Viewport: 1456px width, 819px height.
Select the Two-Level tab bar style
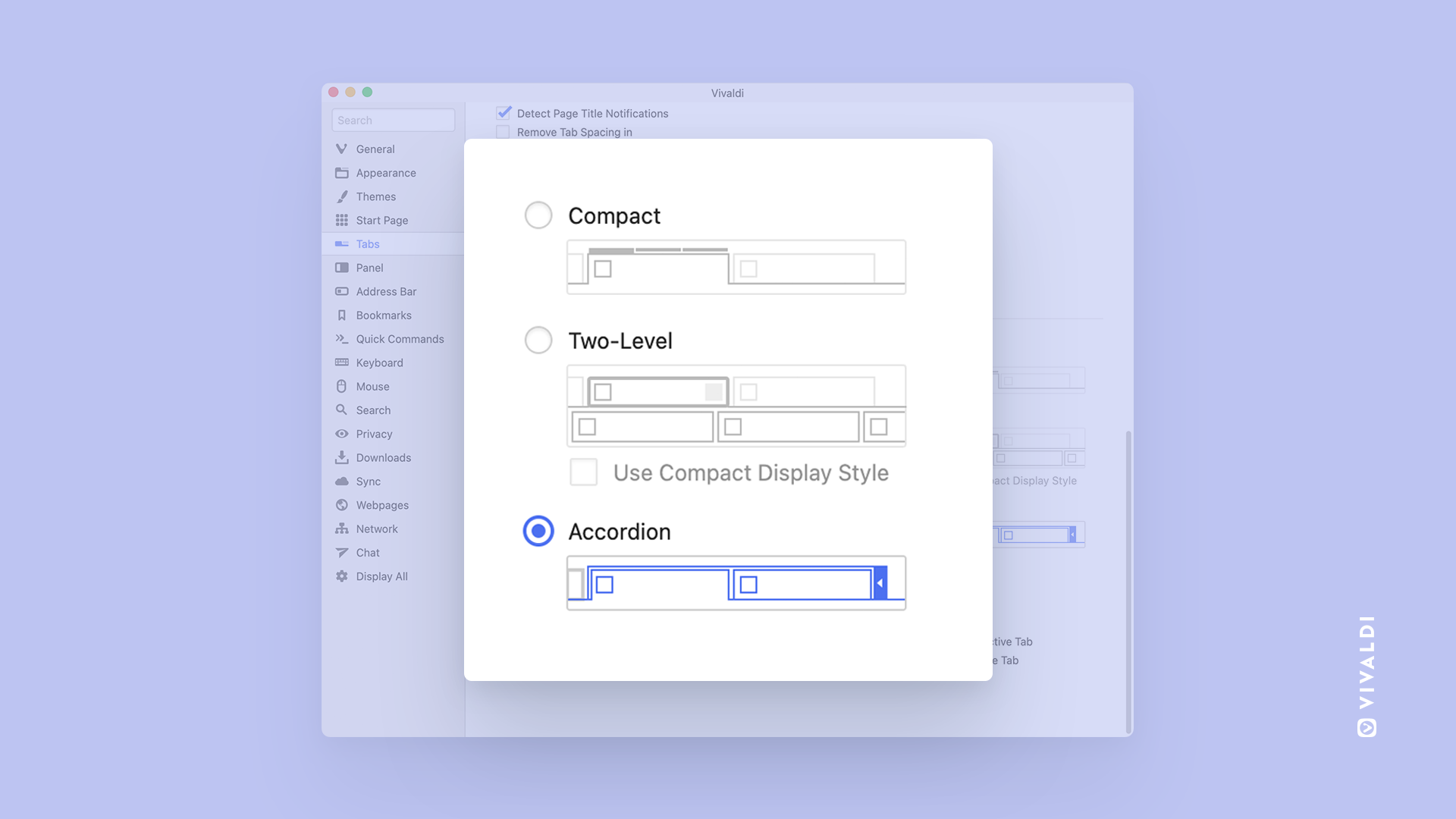tap(537, 340)
